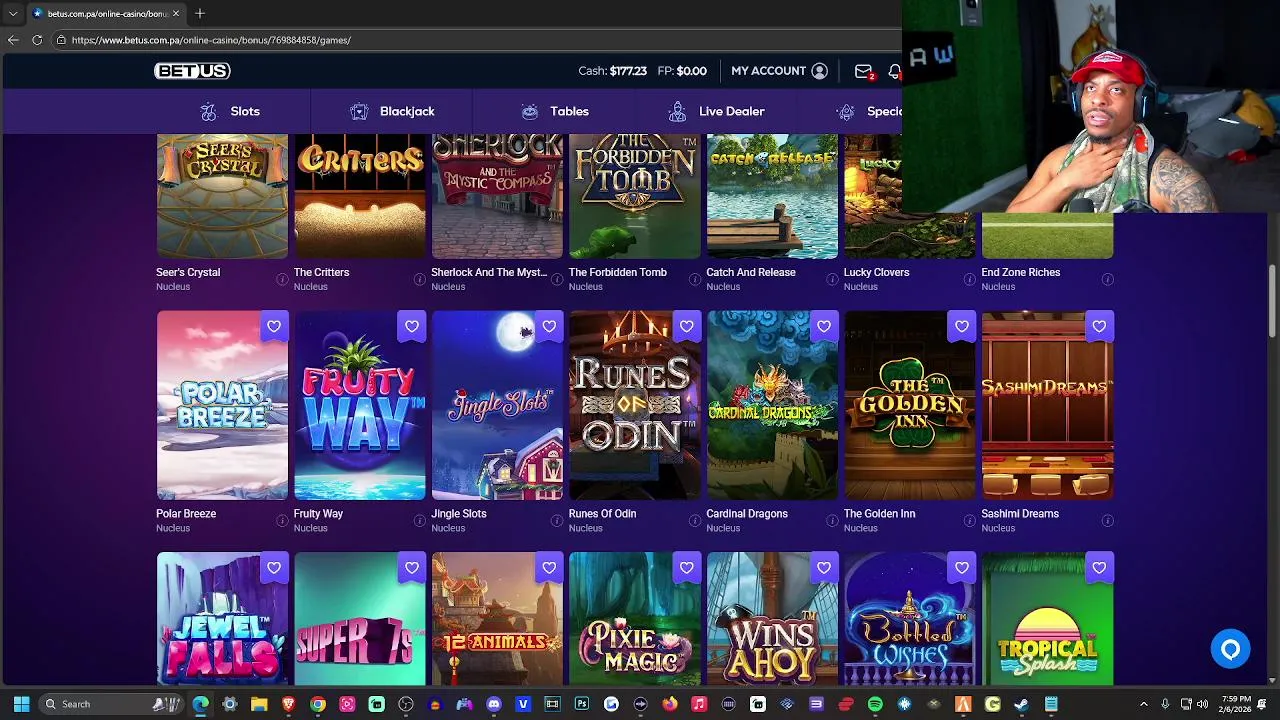Open info icon for Sashimi Dreams
Viewport: 1280px width, 720px height.
1107,520
